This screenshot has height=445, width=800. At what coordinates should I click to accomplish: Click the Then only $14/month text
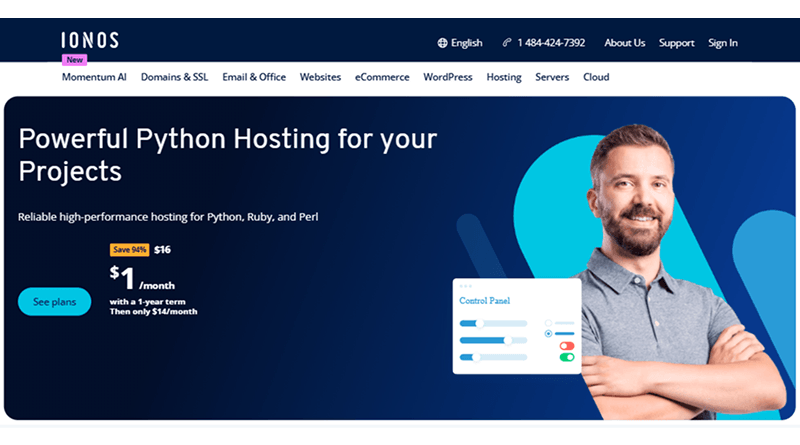[153, 311]
